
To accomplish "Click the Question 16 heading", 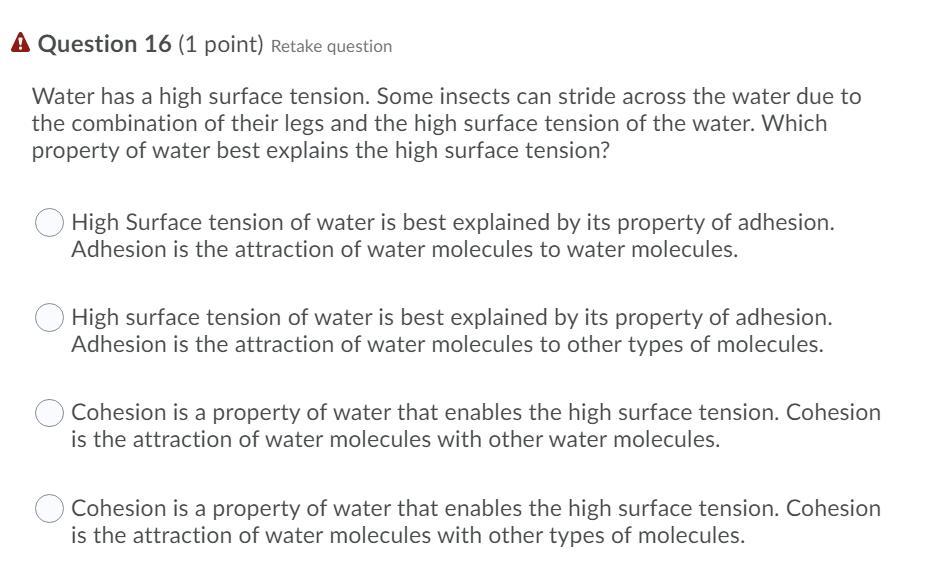I will click(104, 45).
